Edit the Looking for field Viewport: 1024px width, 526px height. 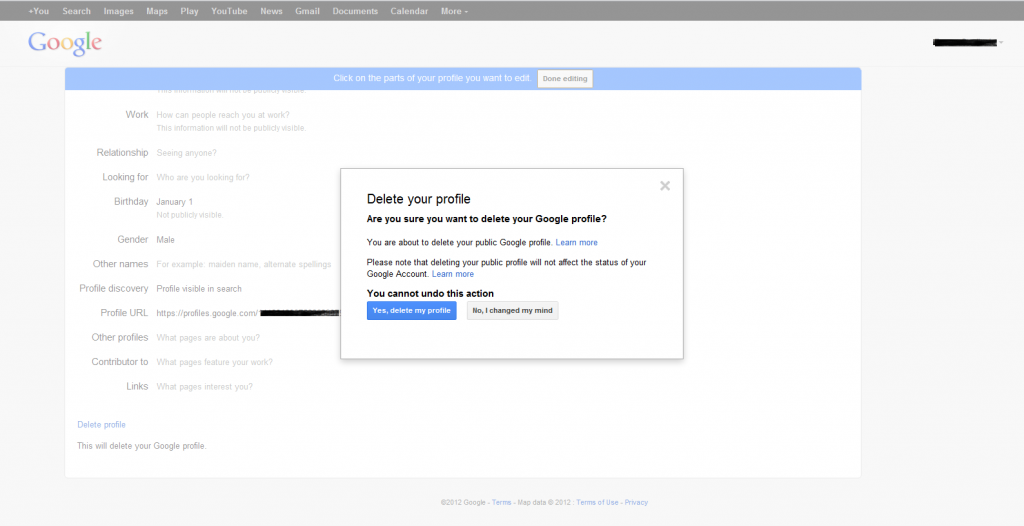point(202,177)
